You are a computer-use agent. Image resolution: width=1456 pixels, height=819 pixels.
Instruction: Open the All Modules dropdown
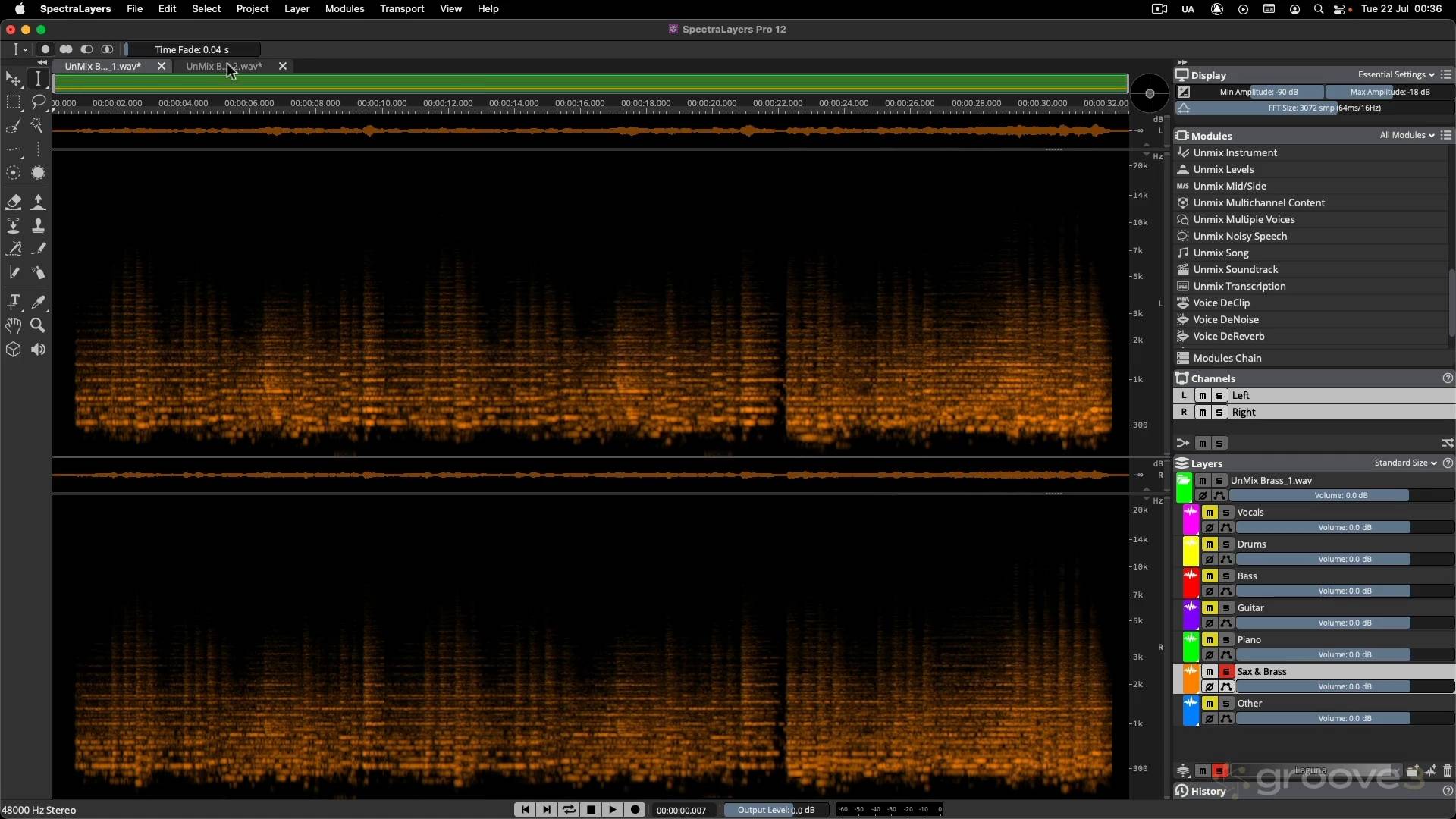1407,136
